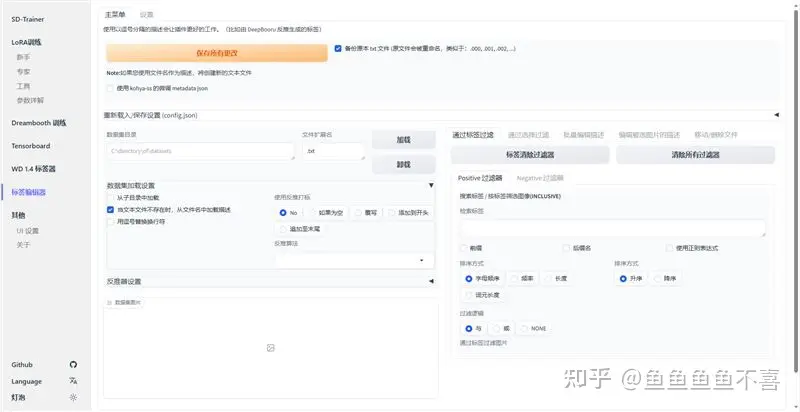Image resolution: width=800 pixels, height=412 pixels.
Task: Open the Github icon link in sidebar
Action: (73, 364)
